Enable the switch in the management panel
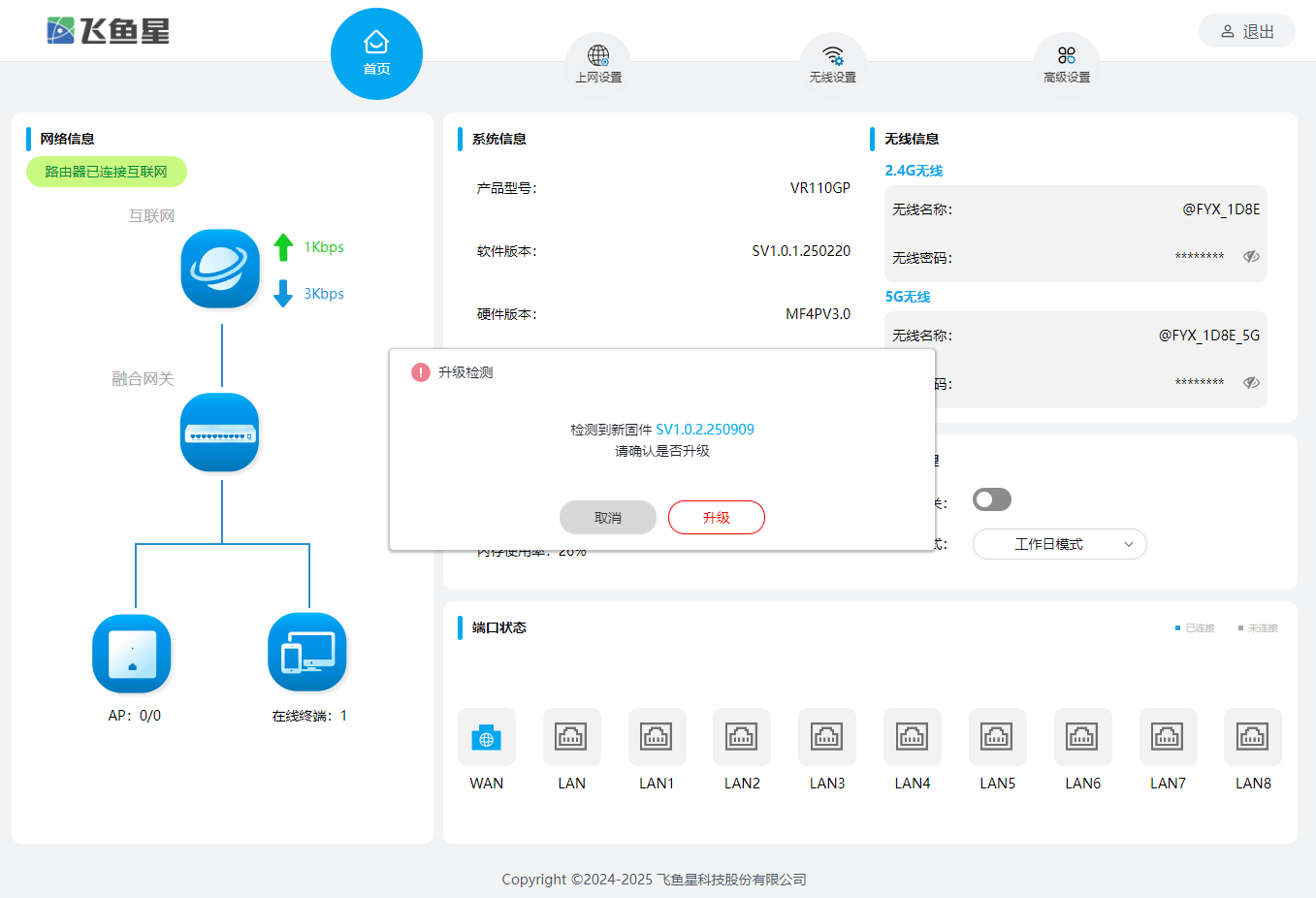The height and width of the screenshot is (898, 1316). point(991,498)
